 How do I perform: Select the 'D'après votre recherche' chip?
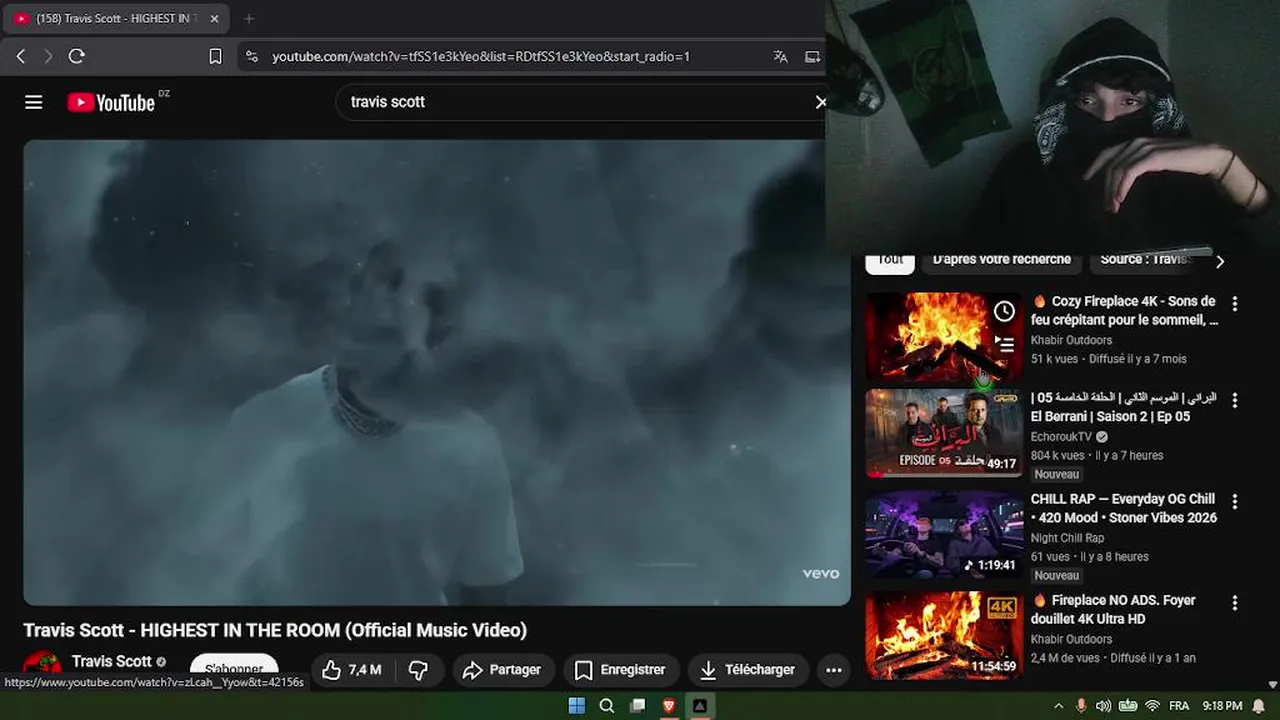(x=1001, y=260)
